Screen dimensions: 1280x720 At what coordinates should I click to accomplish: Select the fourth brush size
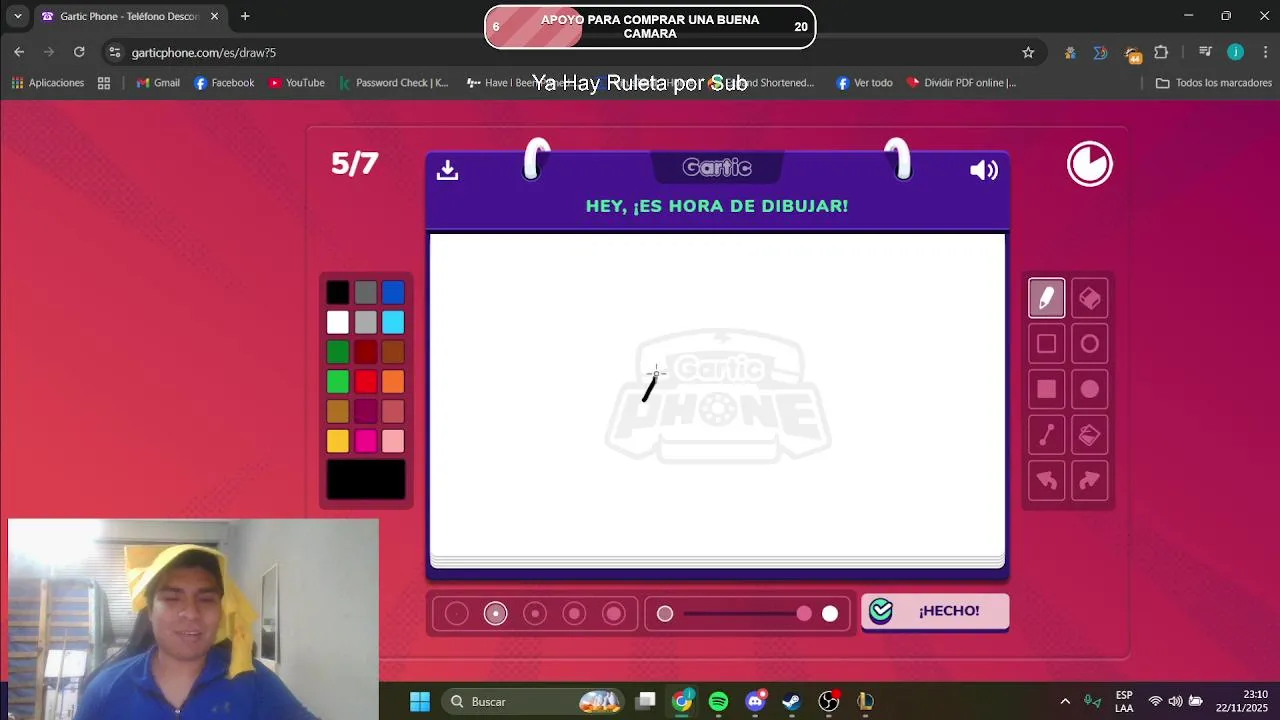click(x=574, y=614)
